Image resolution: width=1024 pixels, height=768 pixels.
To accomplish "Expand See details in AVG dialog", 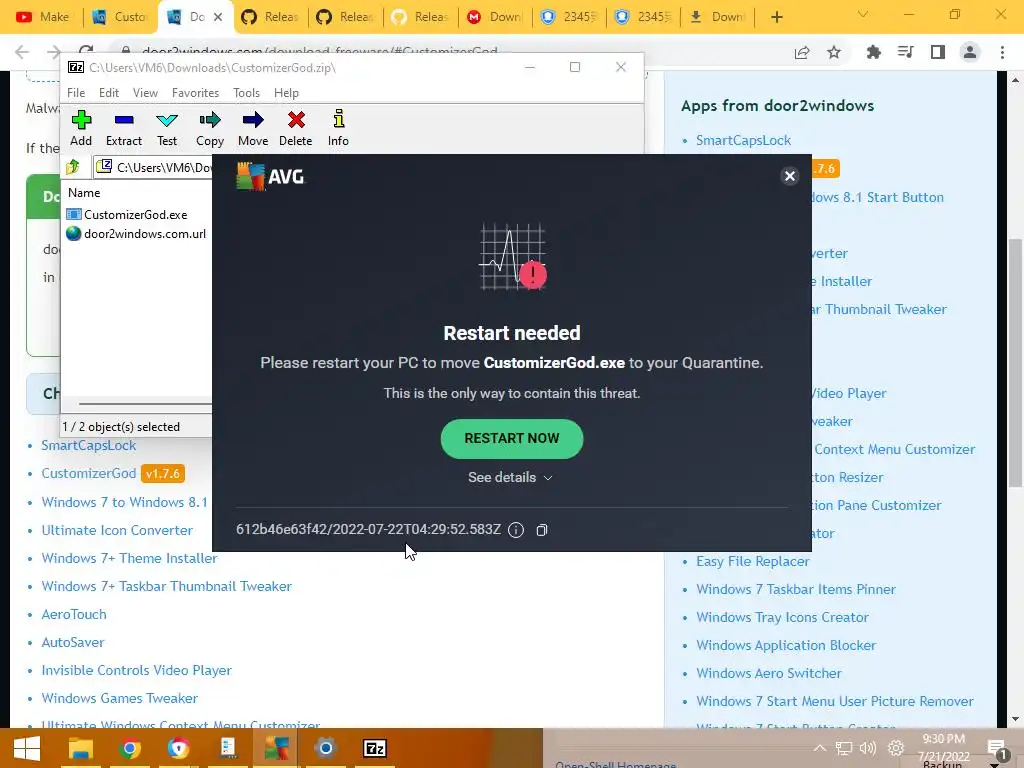I will click(511, 477).
